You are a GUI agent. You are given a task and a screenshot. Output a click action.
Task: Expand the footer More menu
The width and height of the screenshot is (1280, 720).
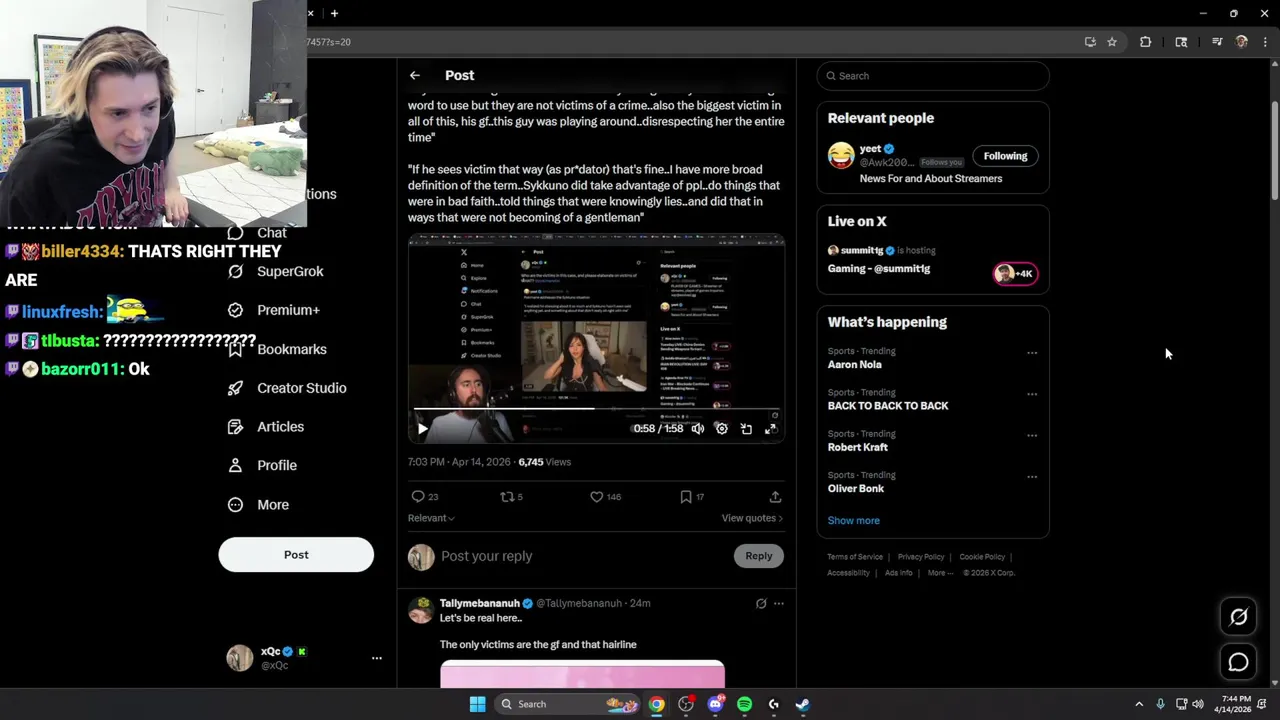[939, 573]
